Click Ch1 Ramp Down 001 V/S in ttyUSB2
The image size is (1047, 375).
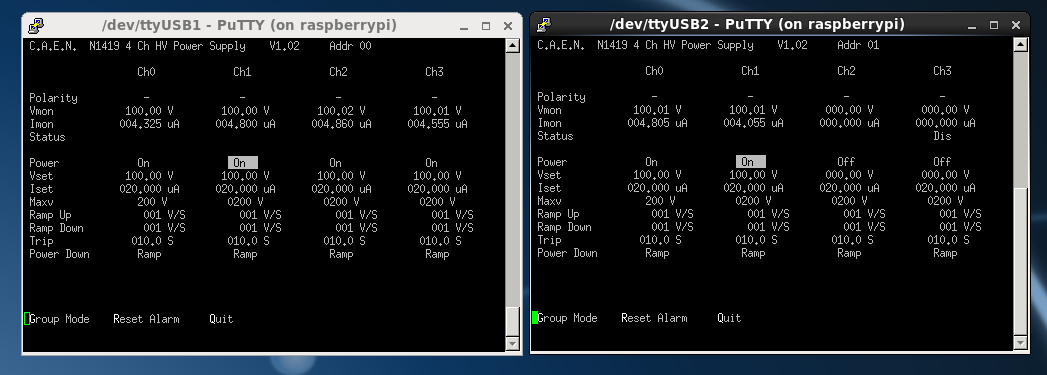coord(769,228)
